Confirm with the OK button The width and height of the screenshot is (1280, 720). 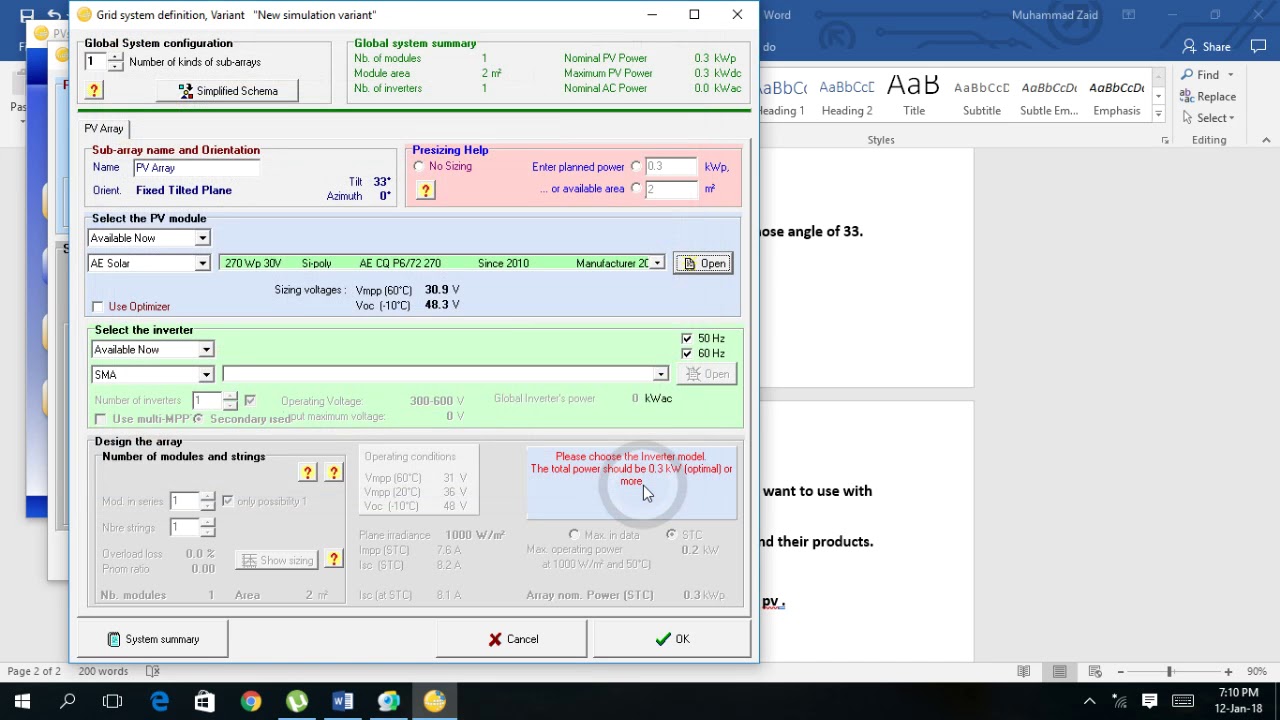click(672, 639)
